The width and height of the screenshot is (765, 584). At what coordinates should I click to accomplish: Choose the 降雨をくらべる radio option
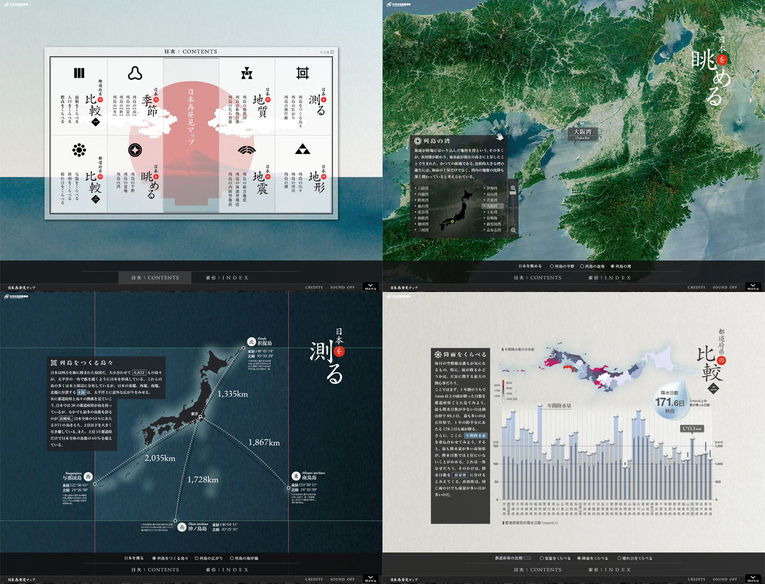coord(578,558)
